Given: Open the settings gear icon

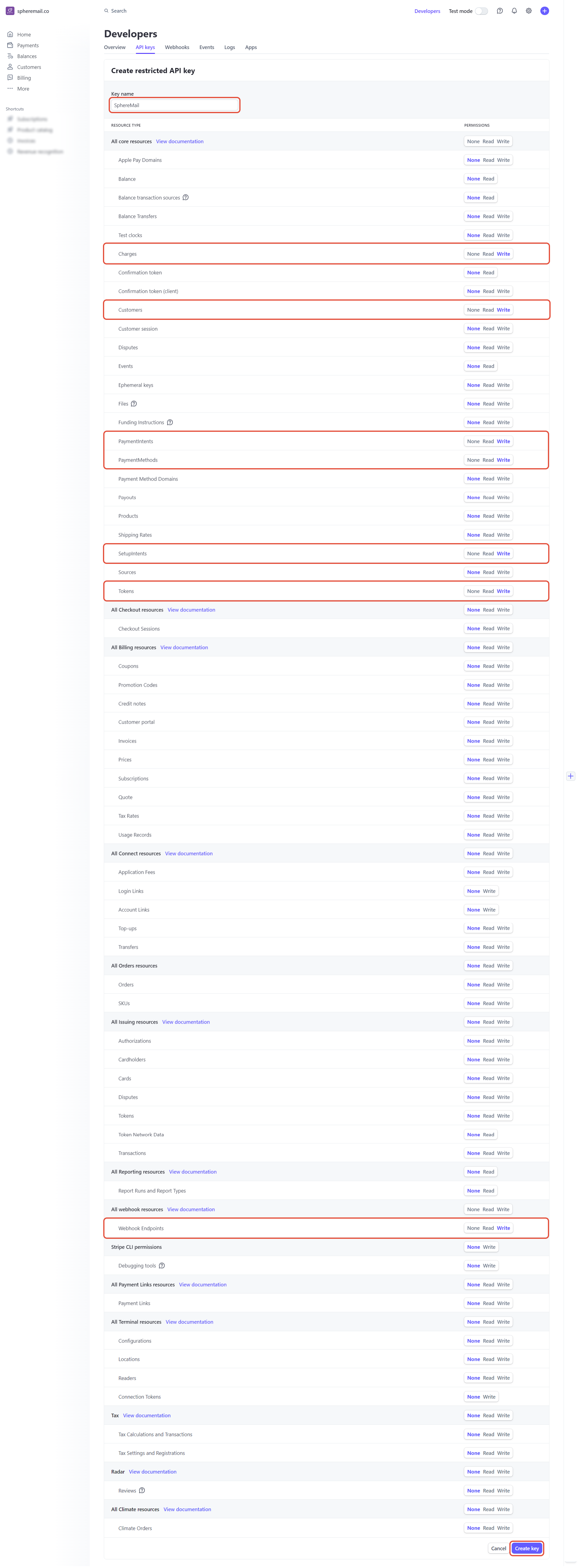Looking at the screenshot, I should tap(529, 11).
